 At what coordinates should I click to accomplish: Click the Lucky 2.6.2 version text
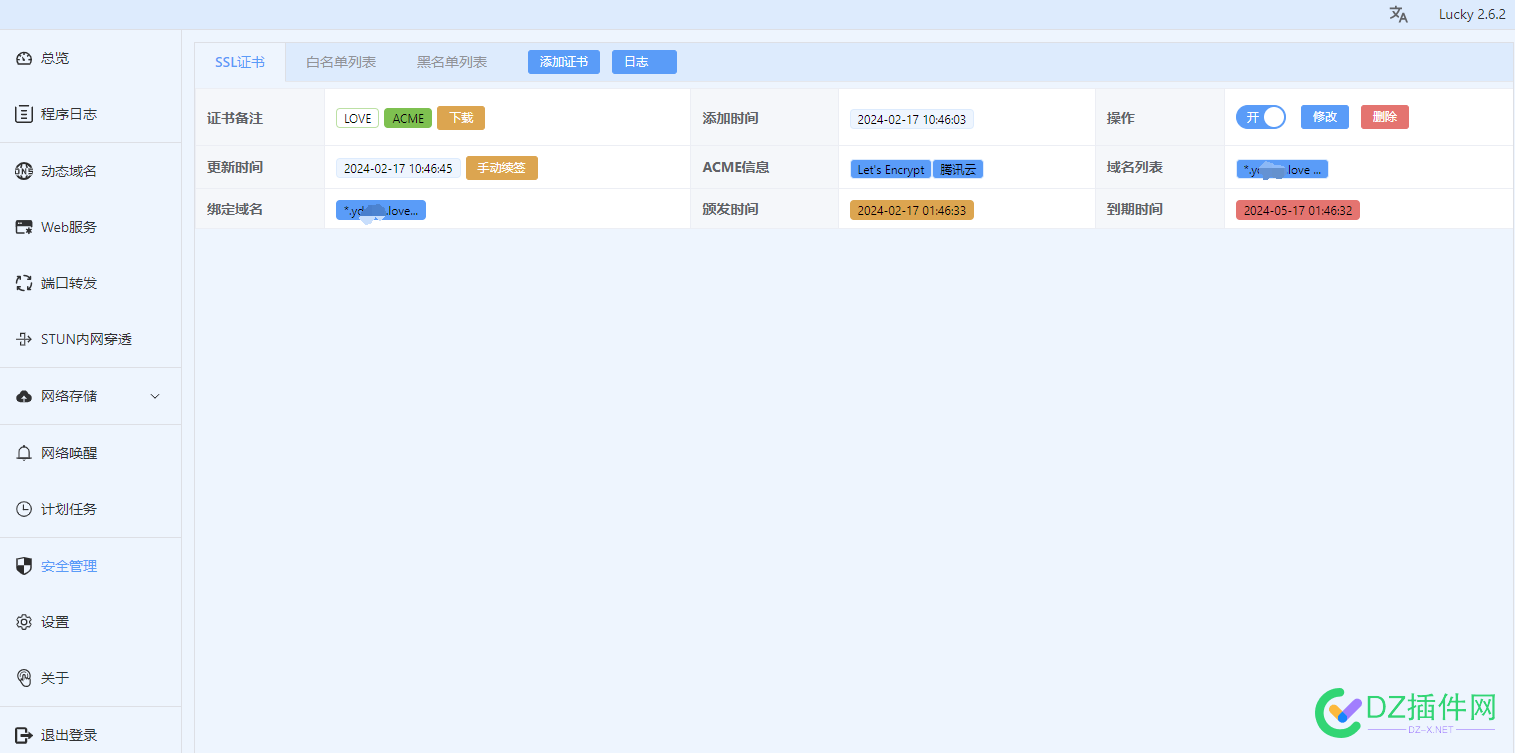(x=1472, y=14)
